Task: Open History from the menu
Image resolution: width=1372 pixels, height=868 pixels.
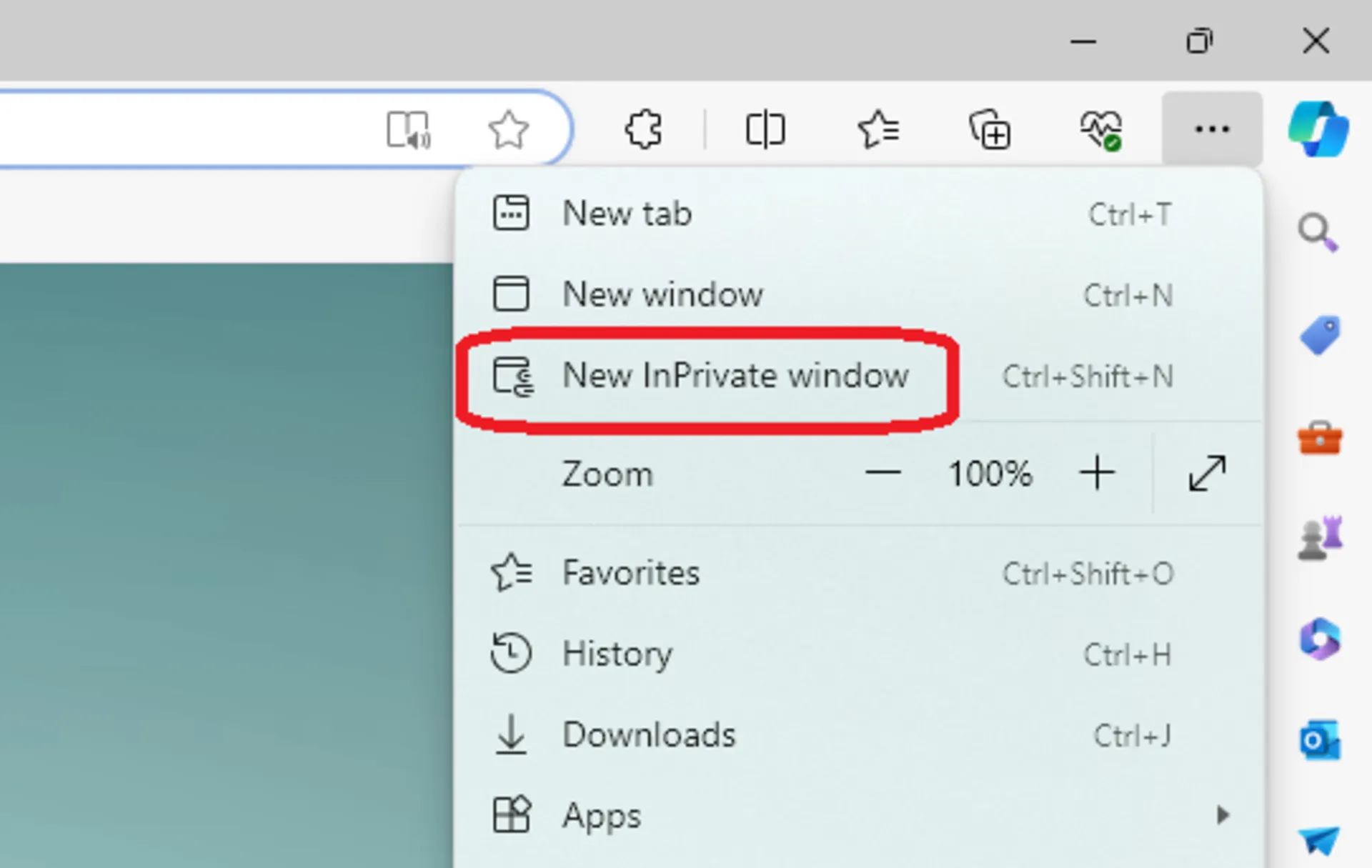Action: click(x=617, y=654)
